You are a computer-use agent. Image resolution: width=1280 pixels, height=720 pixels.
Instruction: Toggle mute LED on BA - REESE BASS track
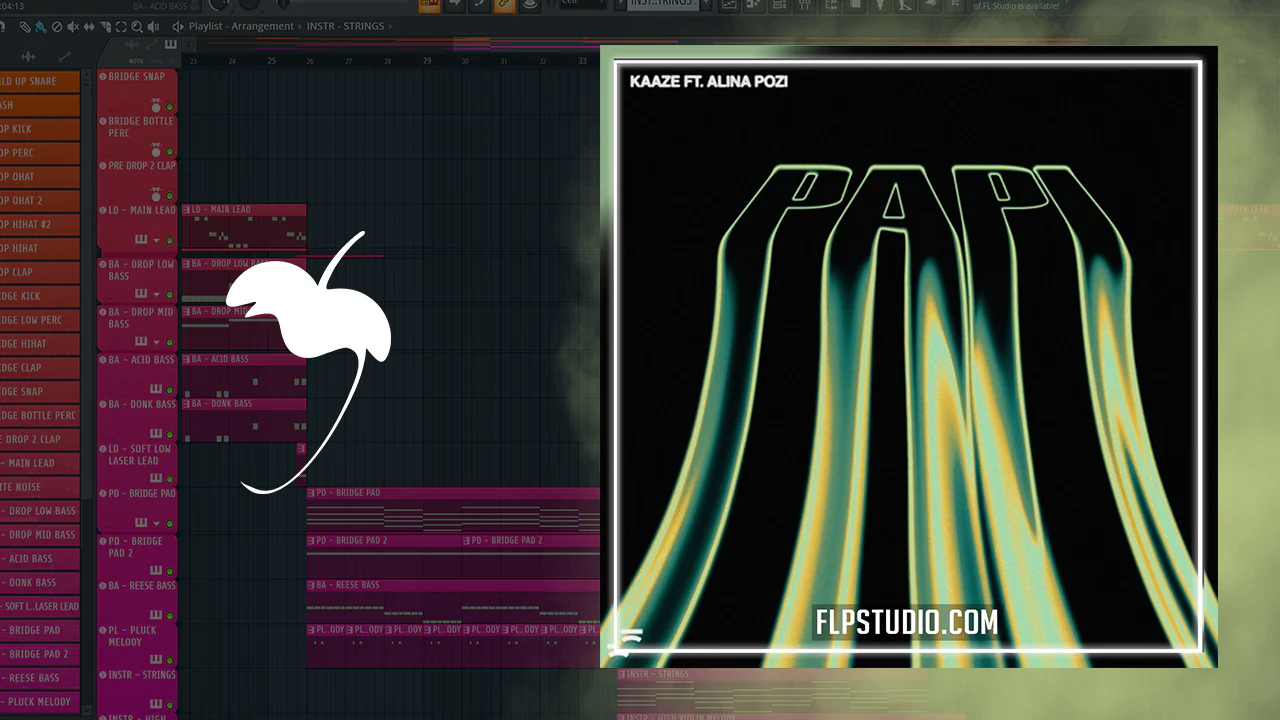click(x=170, y=615)
